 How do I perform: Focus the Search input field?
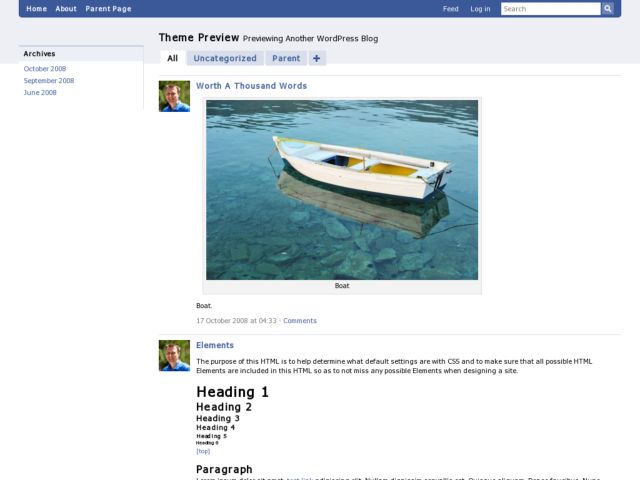(x=551, y=9)
